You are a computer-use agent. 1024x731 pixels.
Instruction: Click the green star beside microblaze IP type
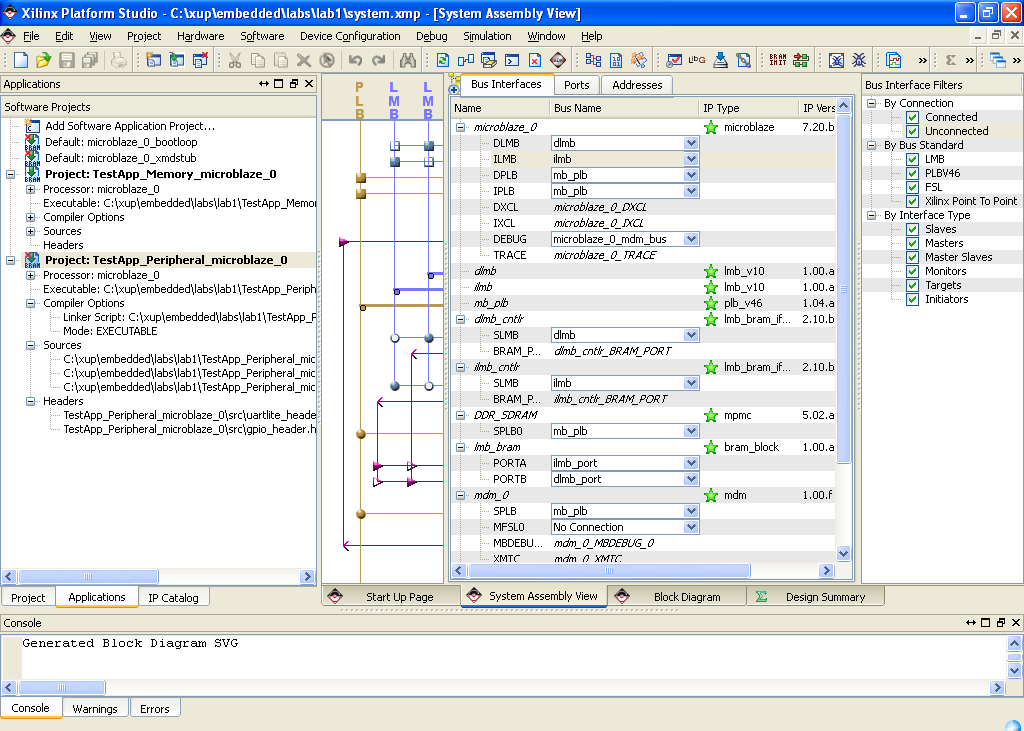[711, 127]
